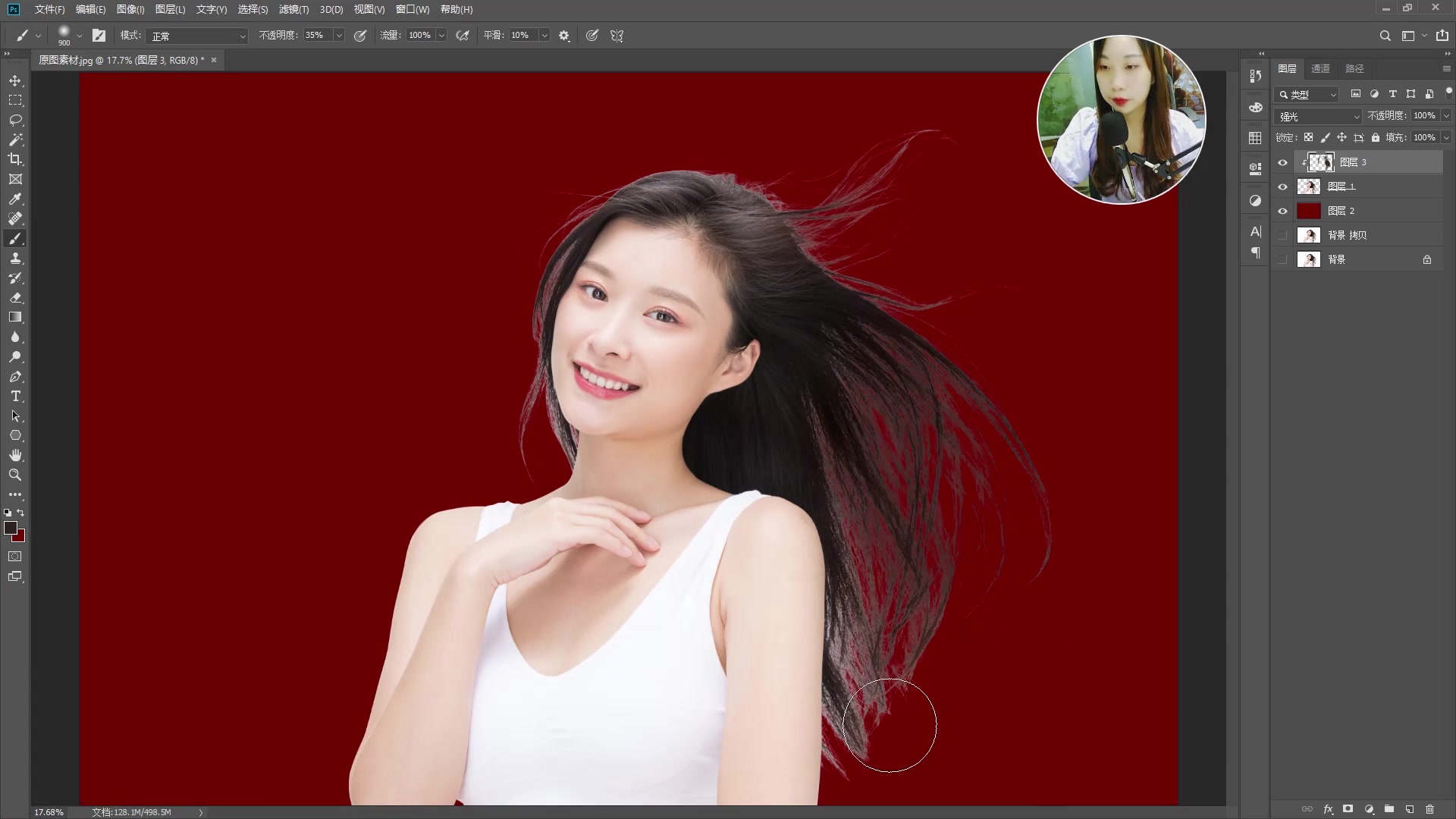This screenshot has width=1456, height=819.
Task: Add a layer mask icon
Action: pos(1348,809)
